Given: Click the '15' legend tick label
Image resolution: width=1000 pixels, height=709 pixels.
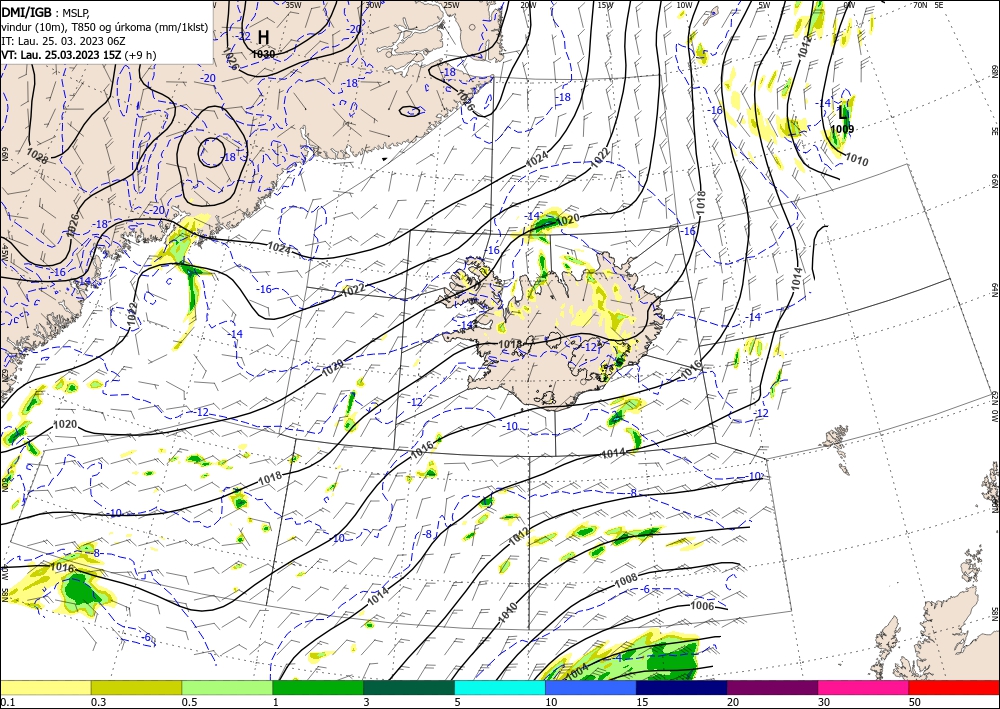Looking at the screenshot, I should click(642, 702).
